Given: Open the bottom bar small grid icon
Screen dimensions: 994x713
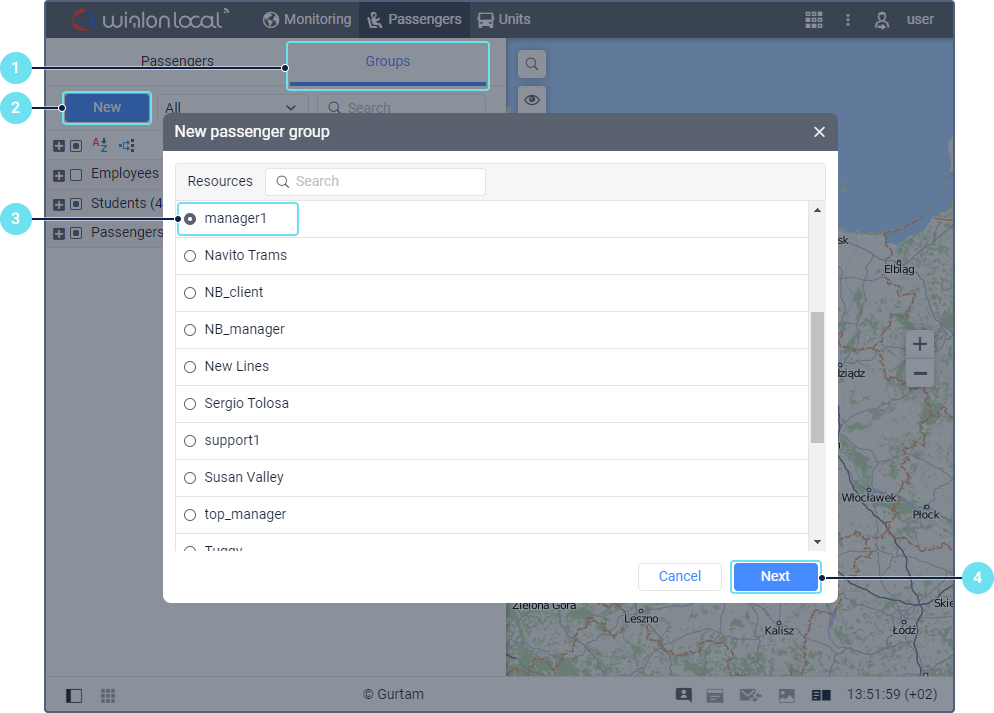Looking at the screenshot, I should coord(108,695).
